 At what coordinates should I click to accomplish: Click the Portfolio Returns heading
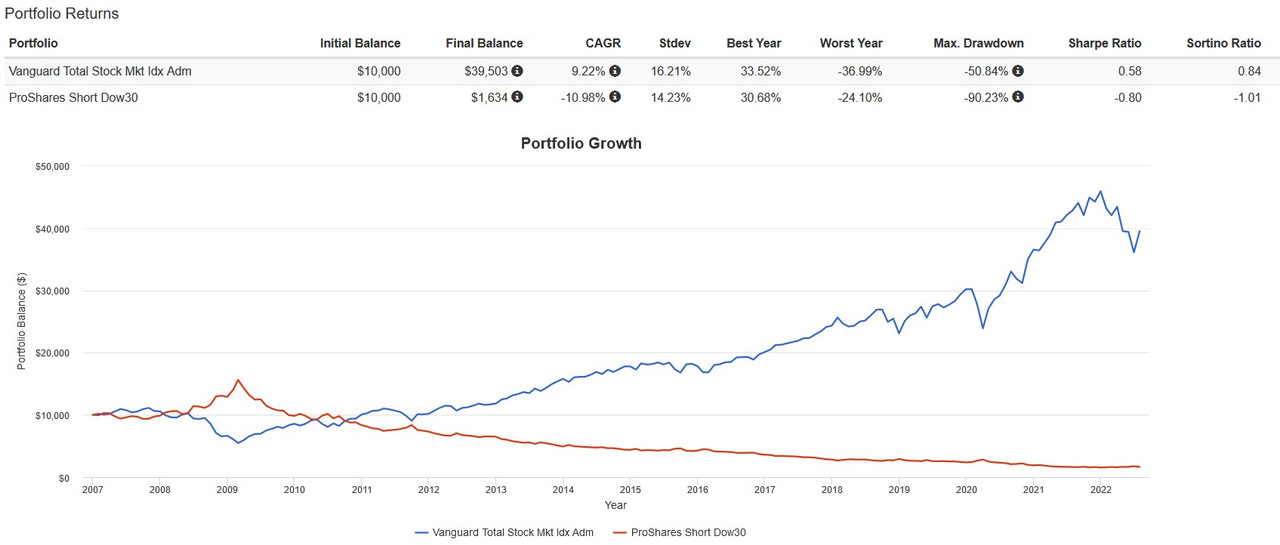pyautogui.click(x=62, y=14)
